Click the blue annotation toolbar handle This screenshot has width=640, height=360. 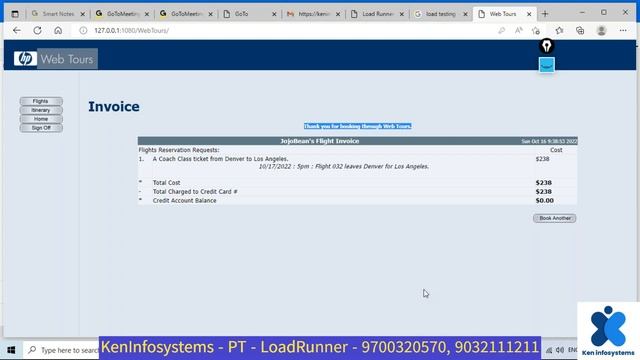pyautogui.click(x=547, y=65)
